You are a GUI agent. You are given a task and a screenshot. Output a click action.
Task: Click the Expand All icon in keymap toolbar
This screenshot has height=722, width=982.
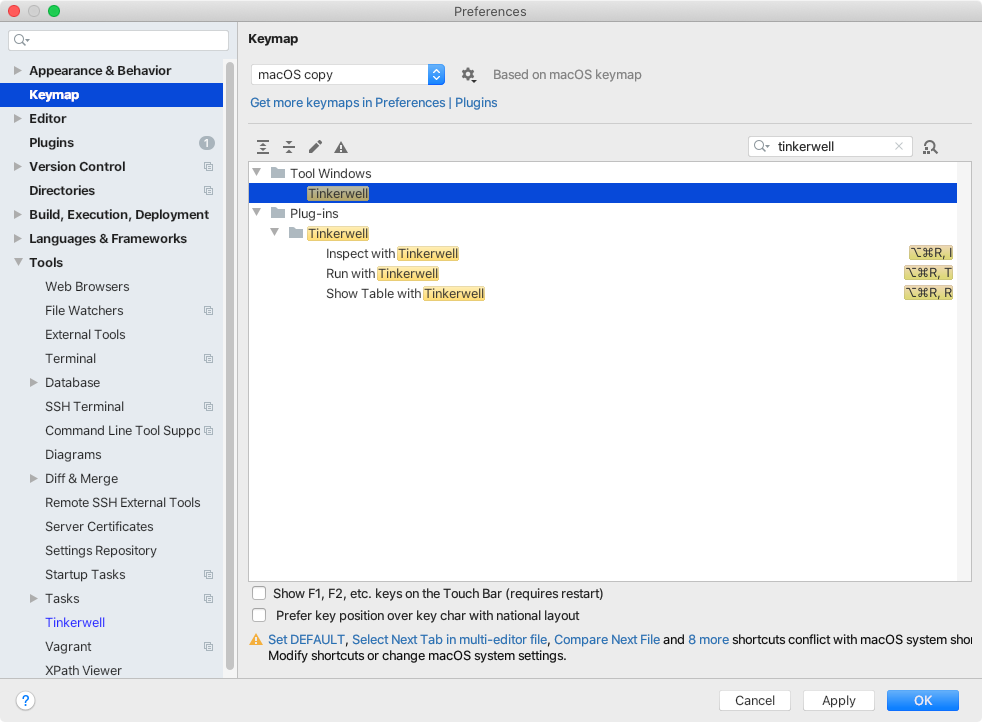(263, 147)
